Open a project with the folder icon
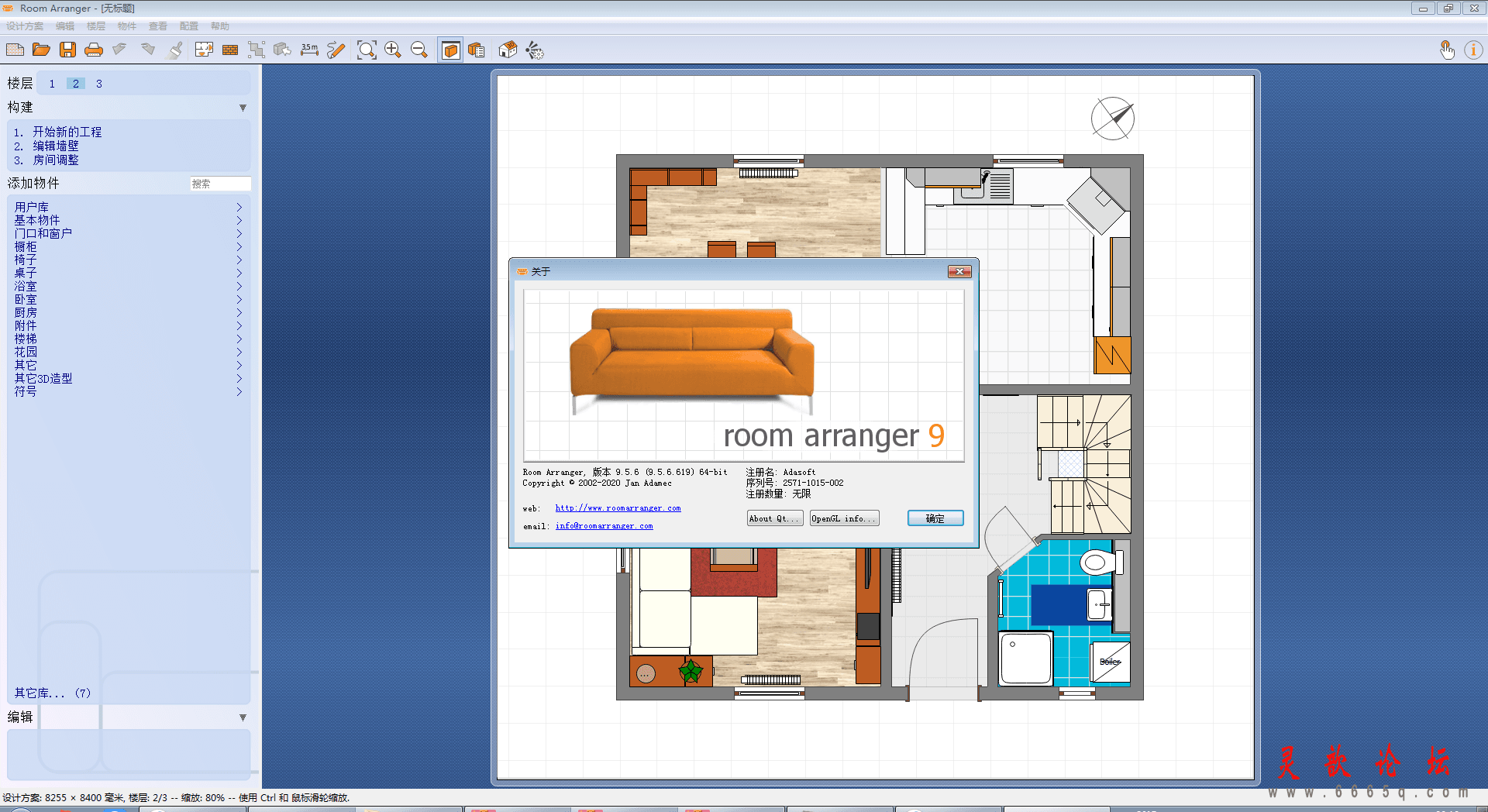This screenshot has height=812, width=1488. [x=41, y=50]
